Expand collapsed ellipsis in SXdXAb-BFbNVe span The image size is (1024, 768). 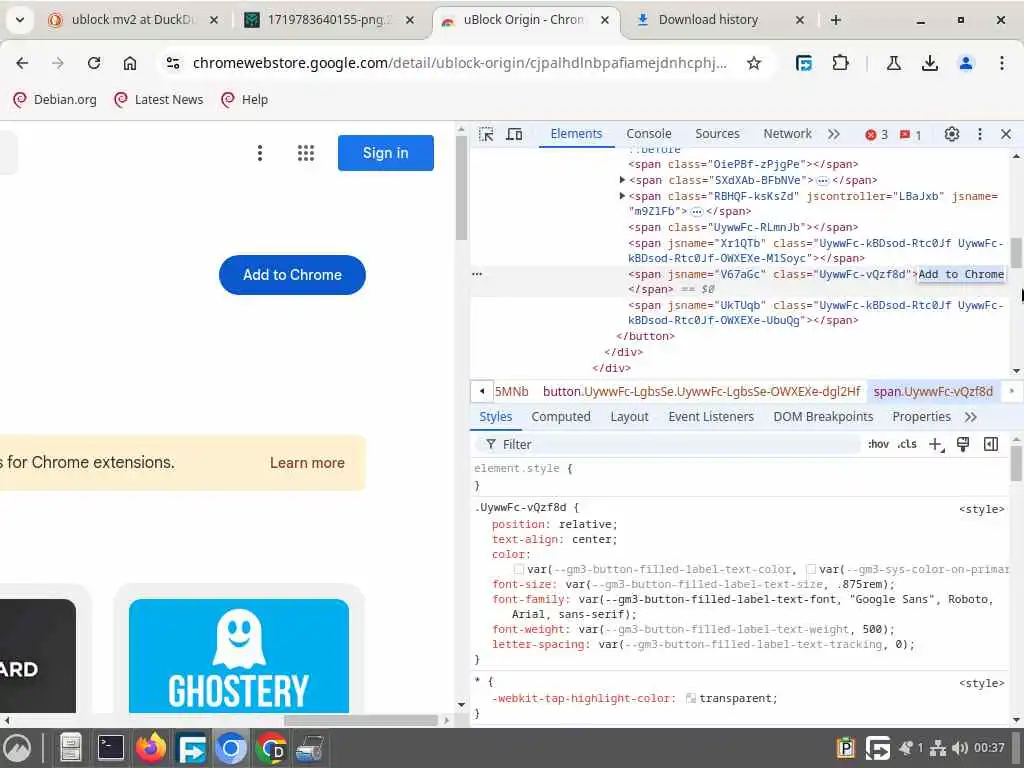coord(822,180)
